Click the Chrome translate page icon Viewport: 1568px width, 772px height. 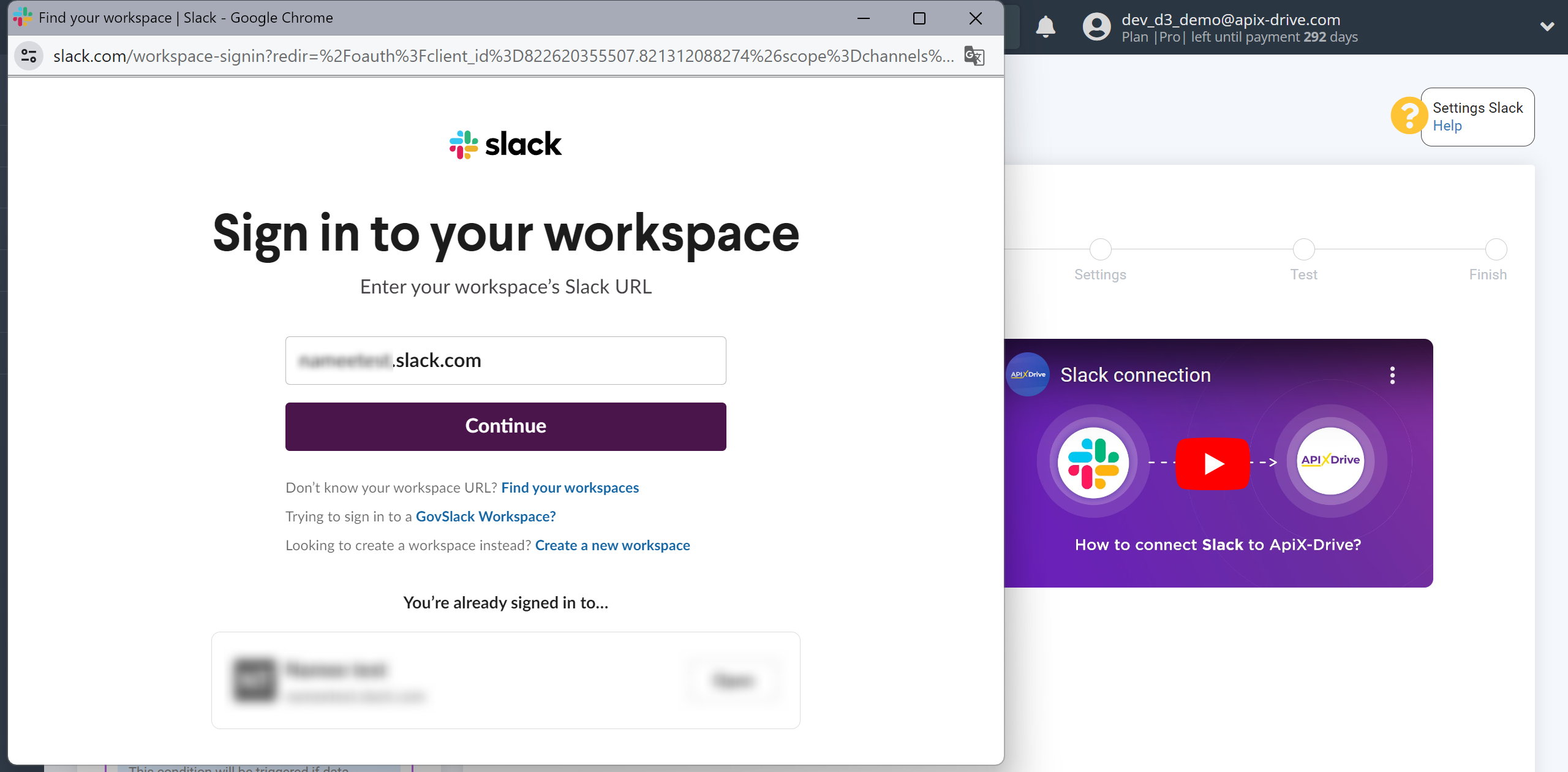tap(974, 56)
